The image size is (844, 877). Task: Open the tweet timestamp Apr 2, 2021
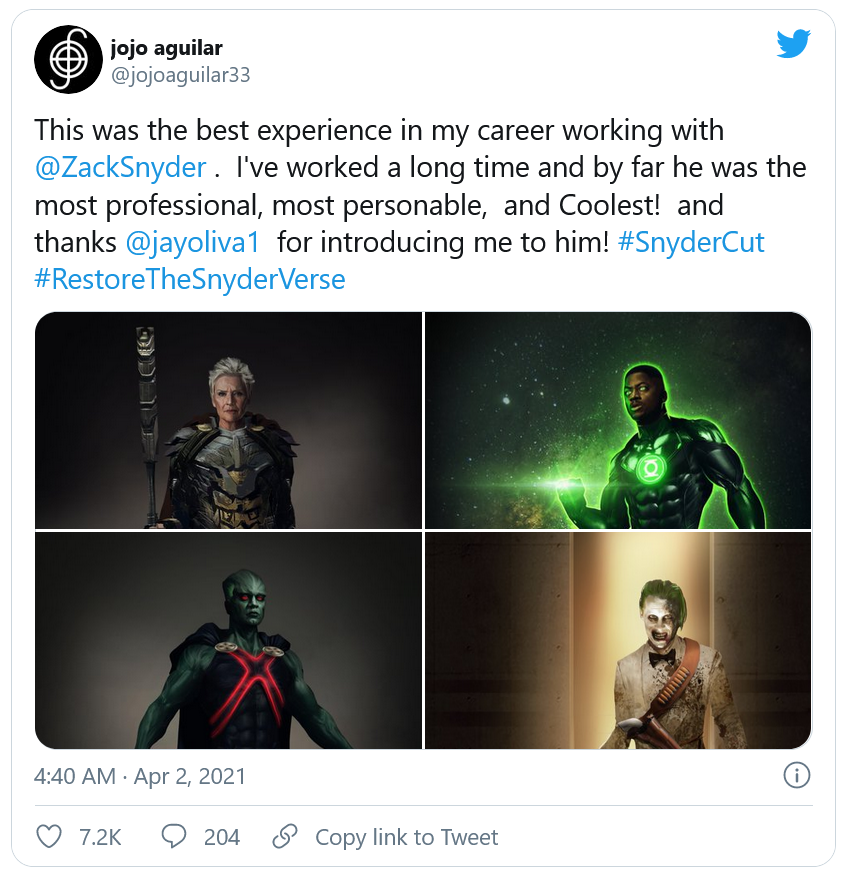(140, 776)
